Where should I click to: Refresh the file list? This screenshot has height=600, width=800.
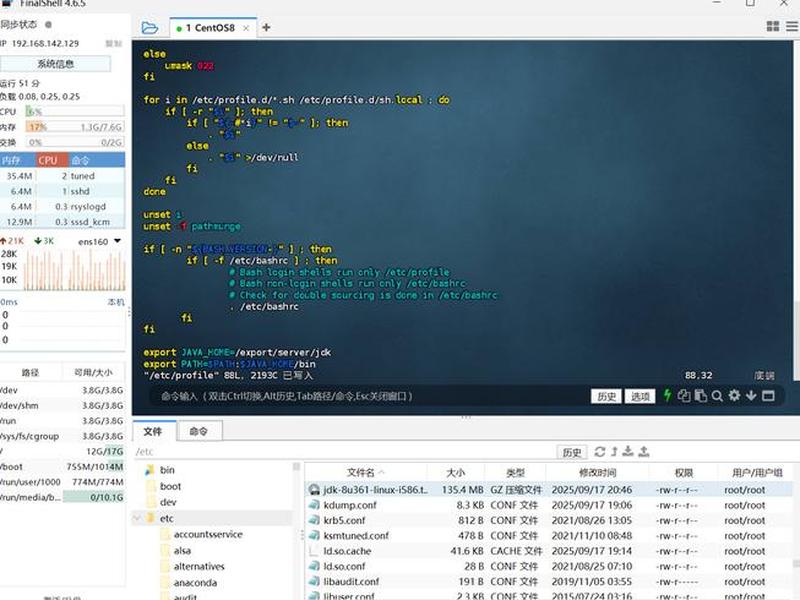599,452
